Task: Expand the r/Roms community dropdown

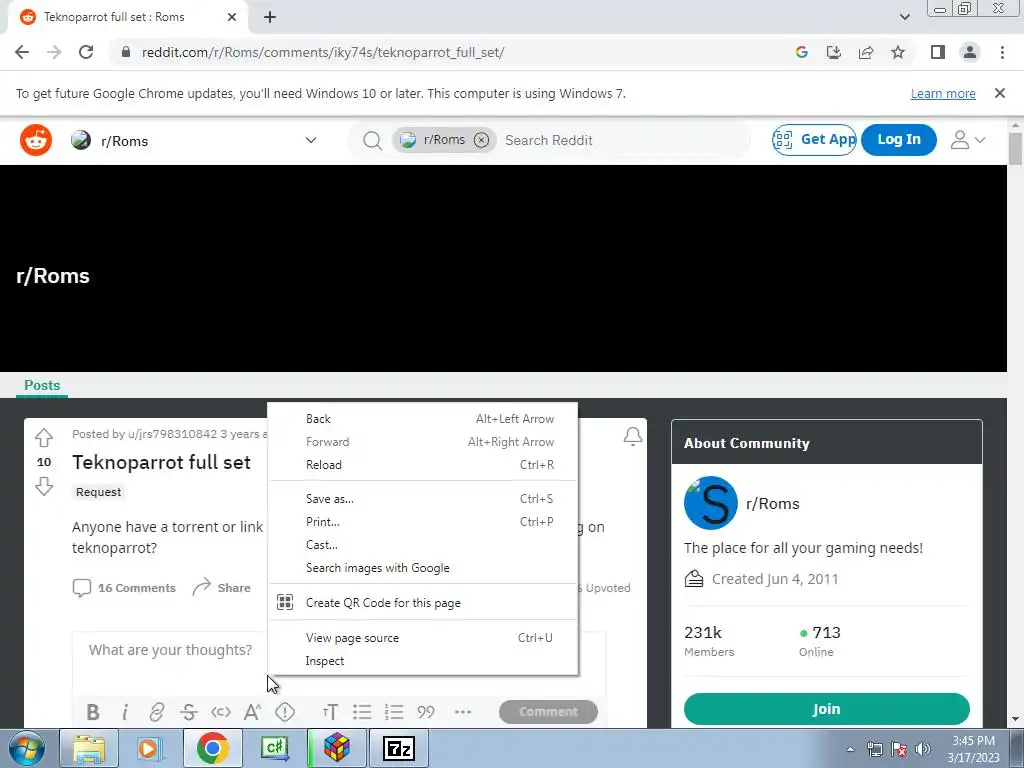Action: [x=311, y=140]
